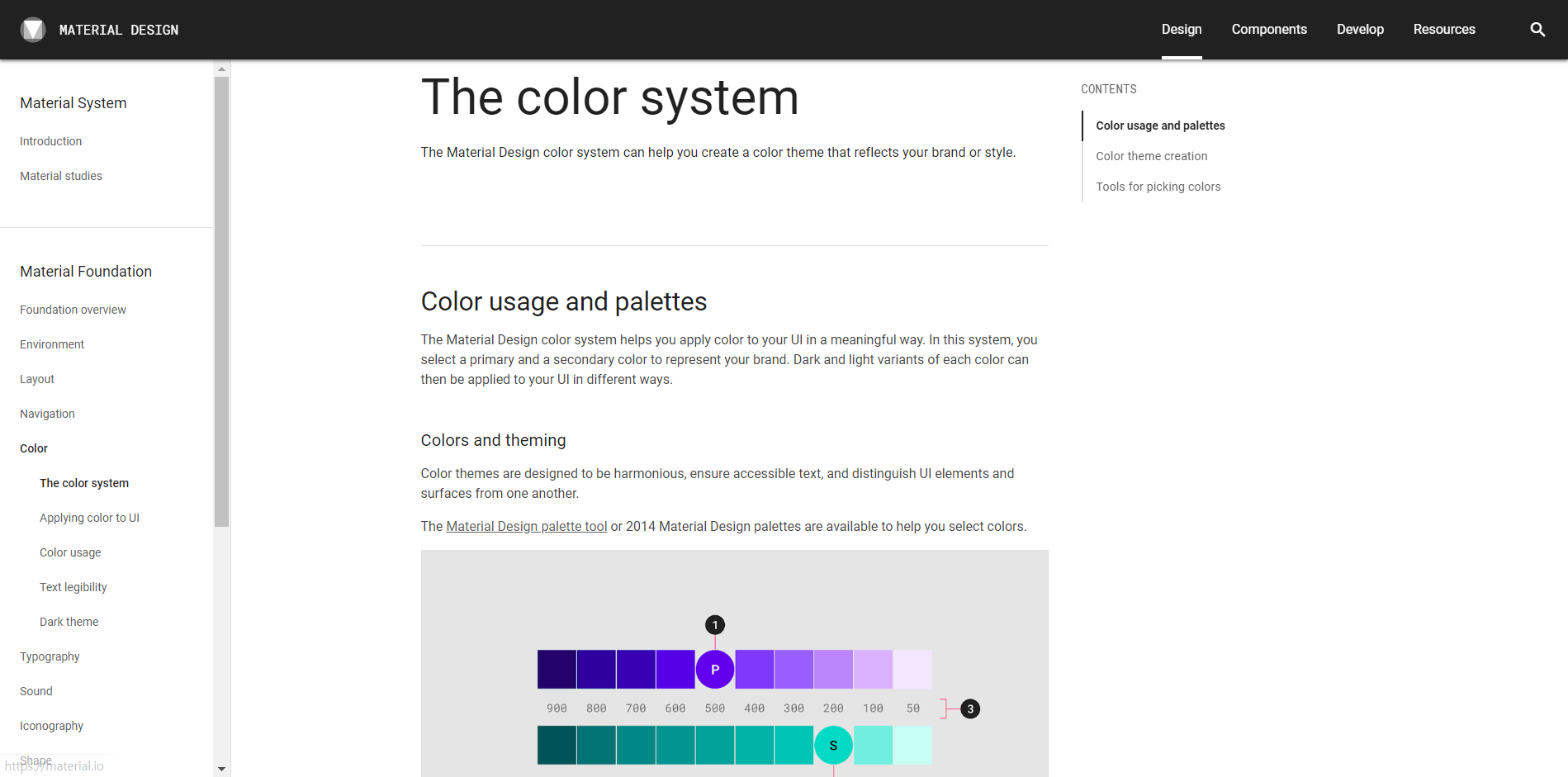Click the purple 600 swatch
The height and width of the screenshot is (777, 1568).
pyautogui.click(x=675, y=669)
